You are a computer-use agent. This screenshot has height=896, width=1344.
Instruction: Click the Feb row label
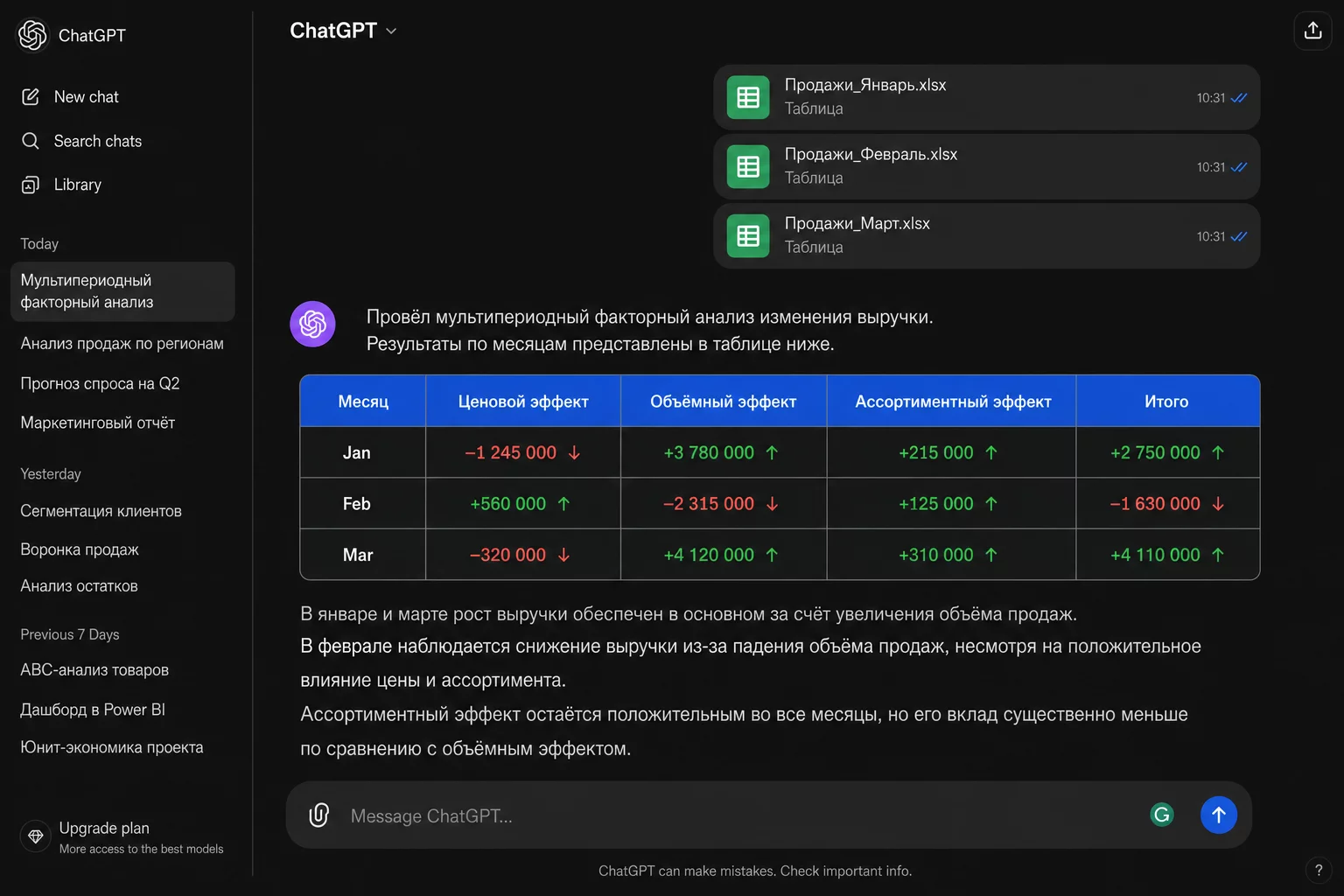tap(357, 504)
